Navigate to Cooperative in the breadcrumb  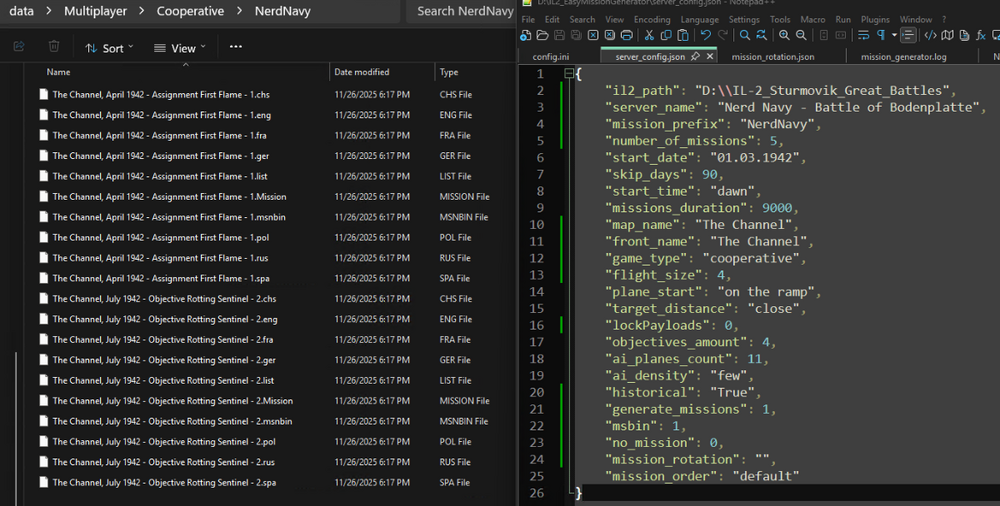tap(189, 11)
